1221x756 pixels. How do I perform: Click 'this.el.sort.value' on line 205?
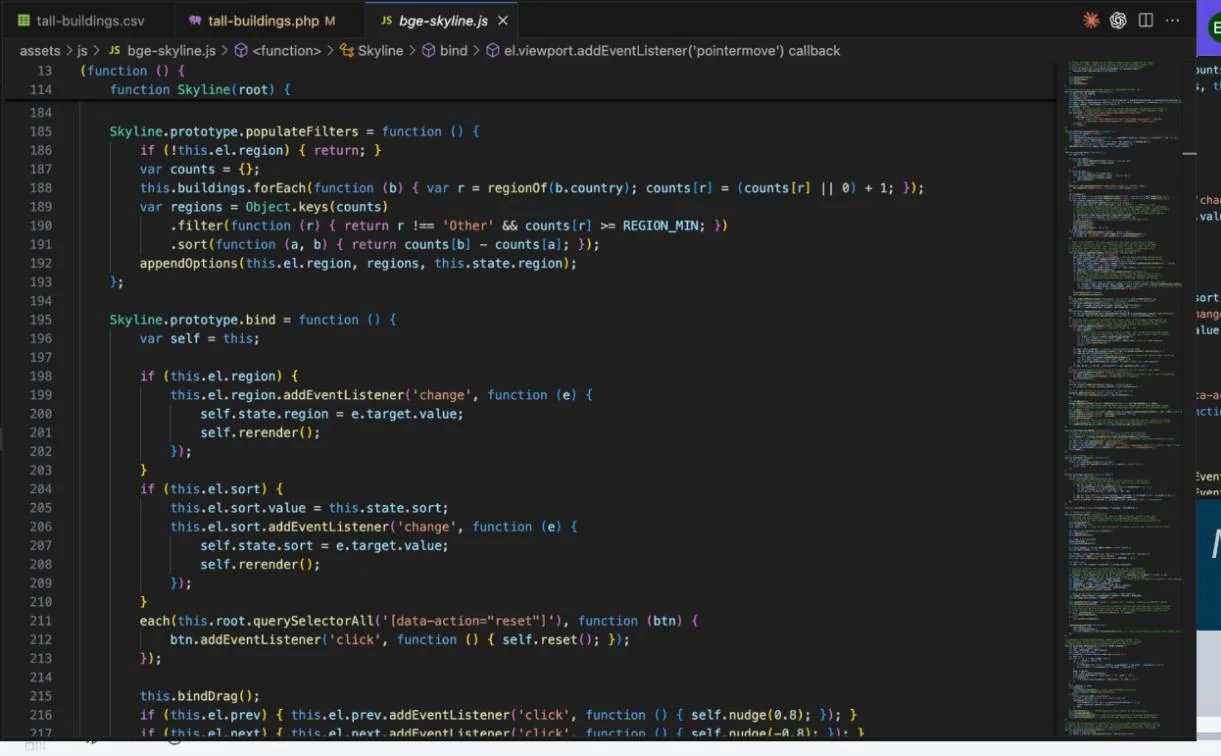pos(237,507)
